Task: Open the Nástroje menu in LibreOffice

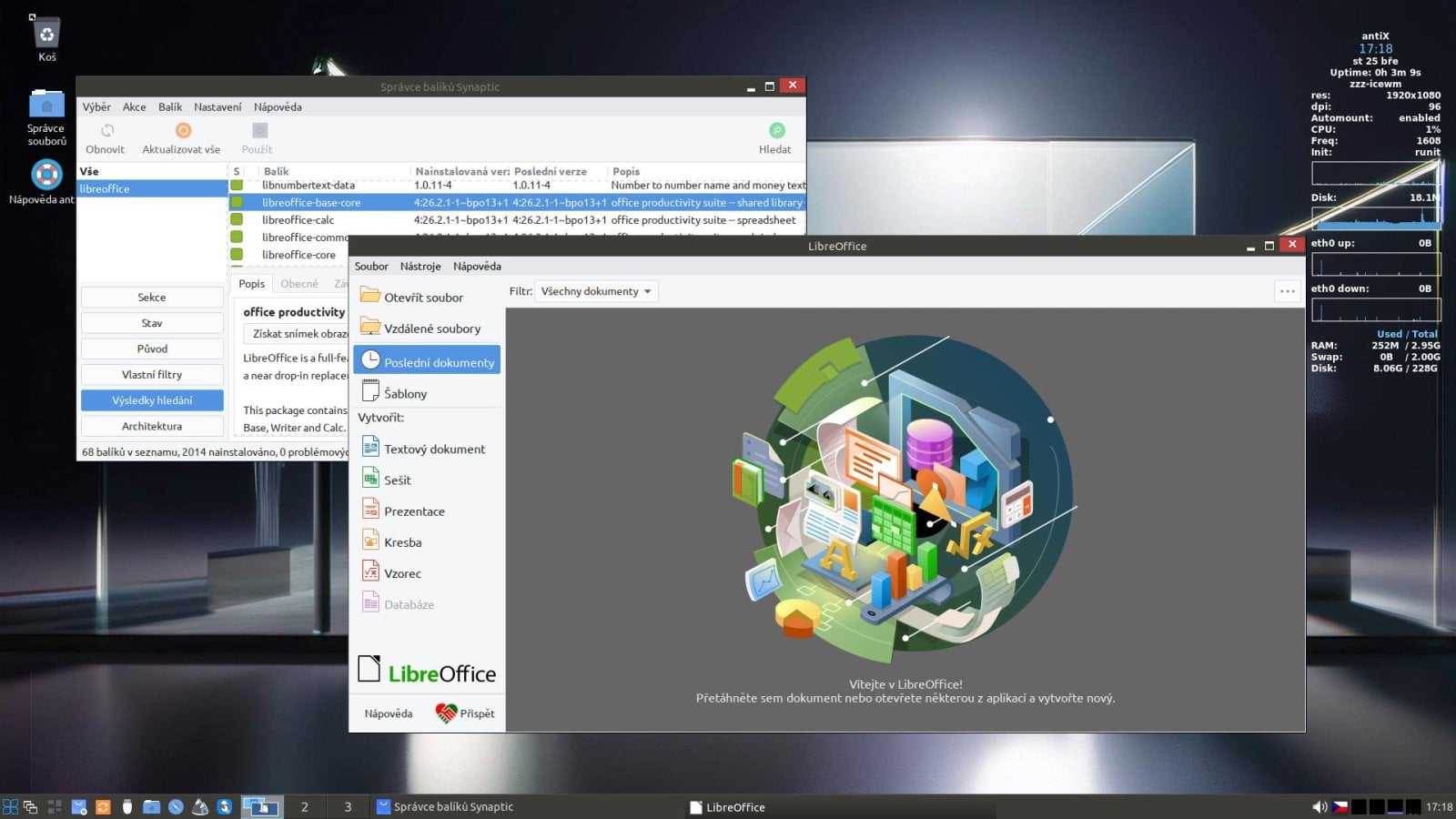Action: point(420,266)
